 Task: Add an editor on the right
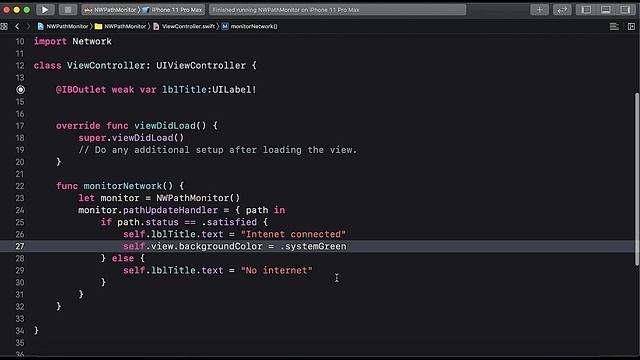tap(631, 27)
